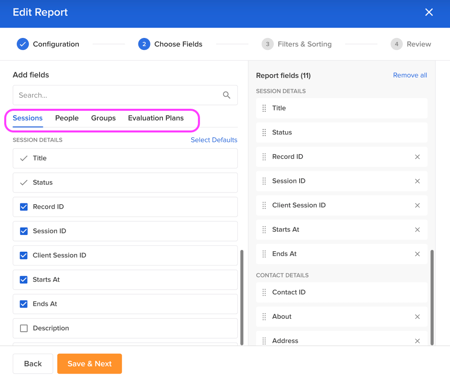Remove Record ID from report fields

tap(417, 157)
